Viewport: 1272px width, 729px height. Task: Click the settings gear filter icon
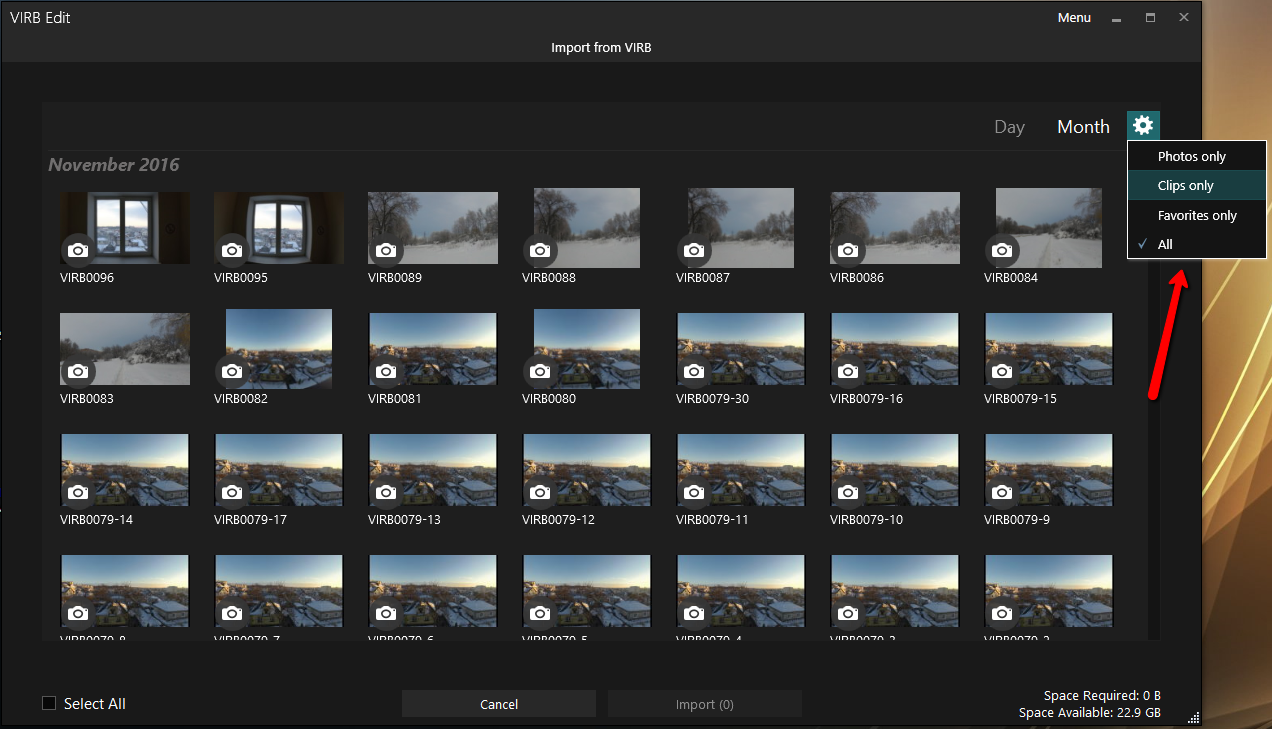click(1143, 126)
